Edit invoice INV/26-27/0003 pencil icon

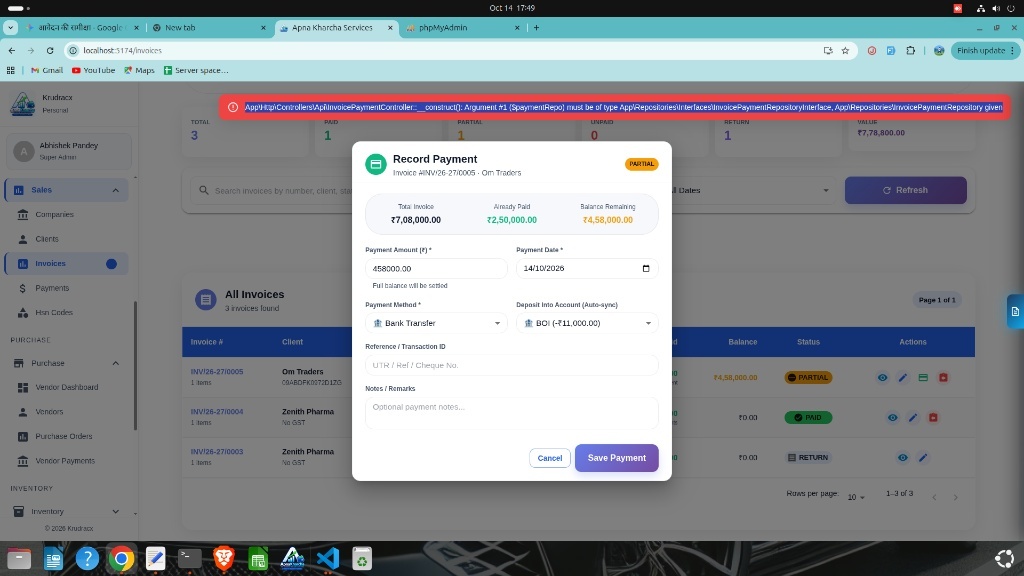tap(923, 457)
